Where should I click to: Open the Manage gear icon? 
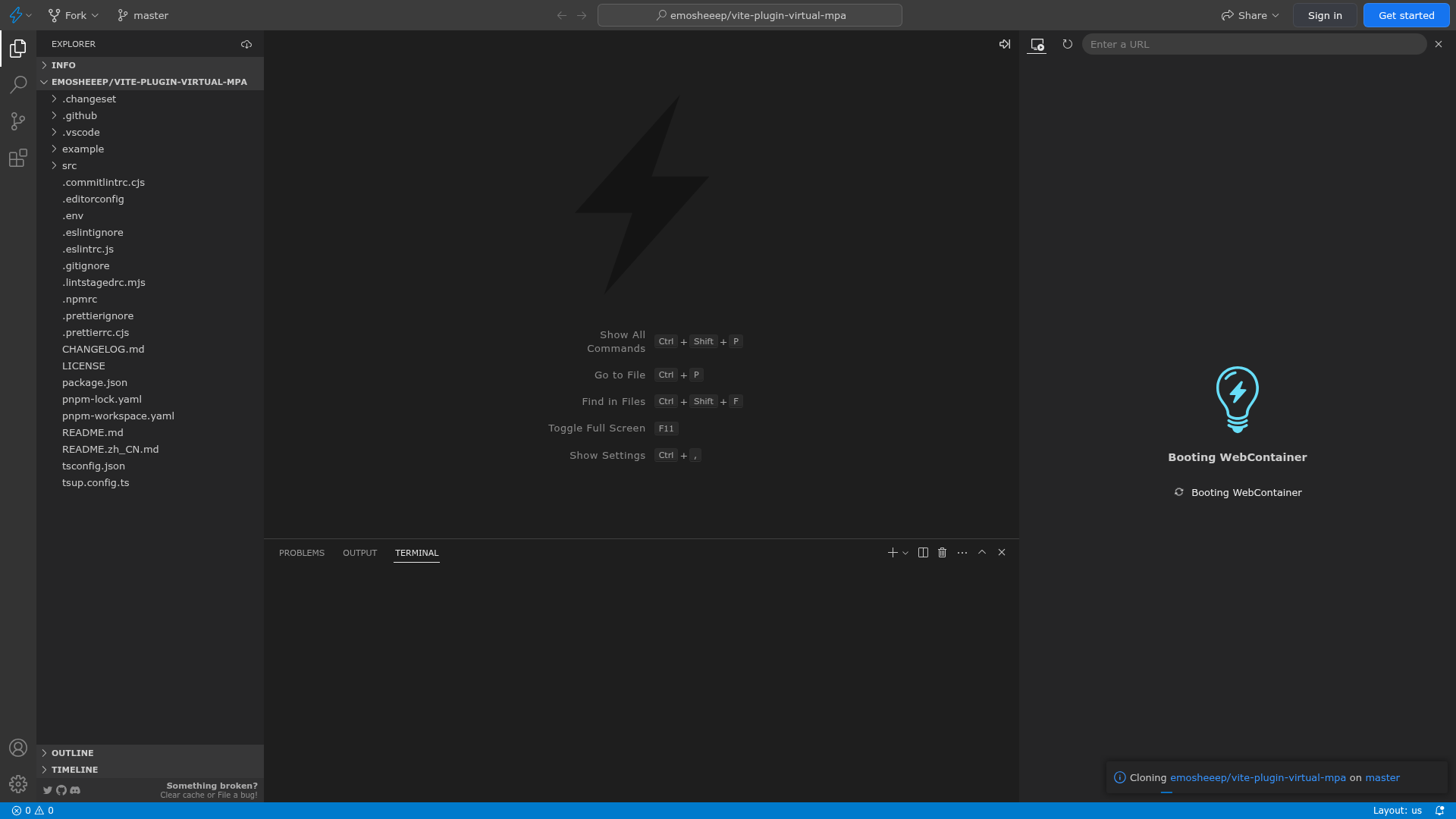tap(18, 784)
